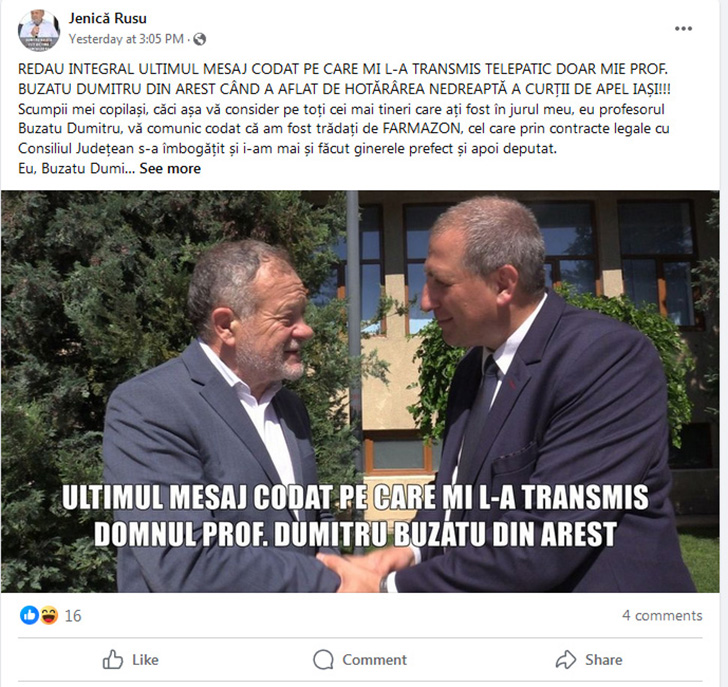Click the laughing Haha reaction emoji
728x687 pixels.
[49, 616]
